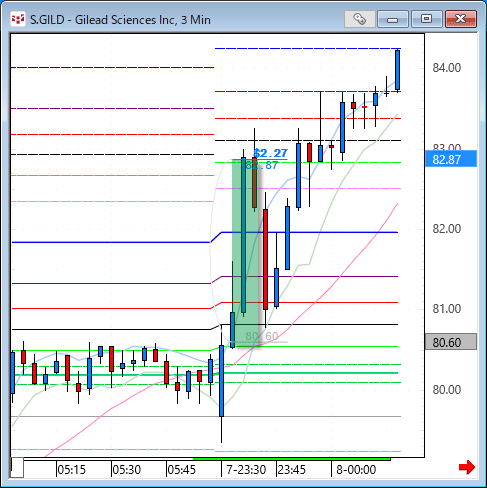487x488 pixels.
Task: Click the blue 82.87 entry price label on chart
Action: point(261,165)
